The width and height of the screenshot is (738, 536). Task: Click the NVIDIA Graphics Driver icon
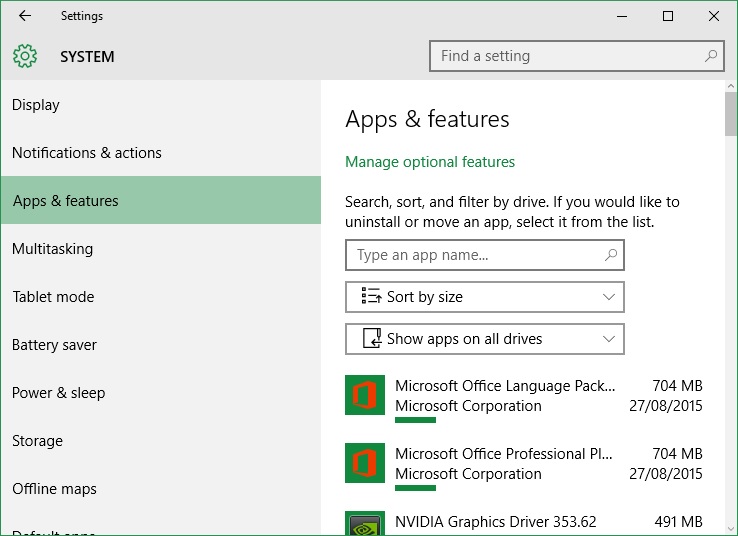pos(365,523)
